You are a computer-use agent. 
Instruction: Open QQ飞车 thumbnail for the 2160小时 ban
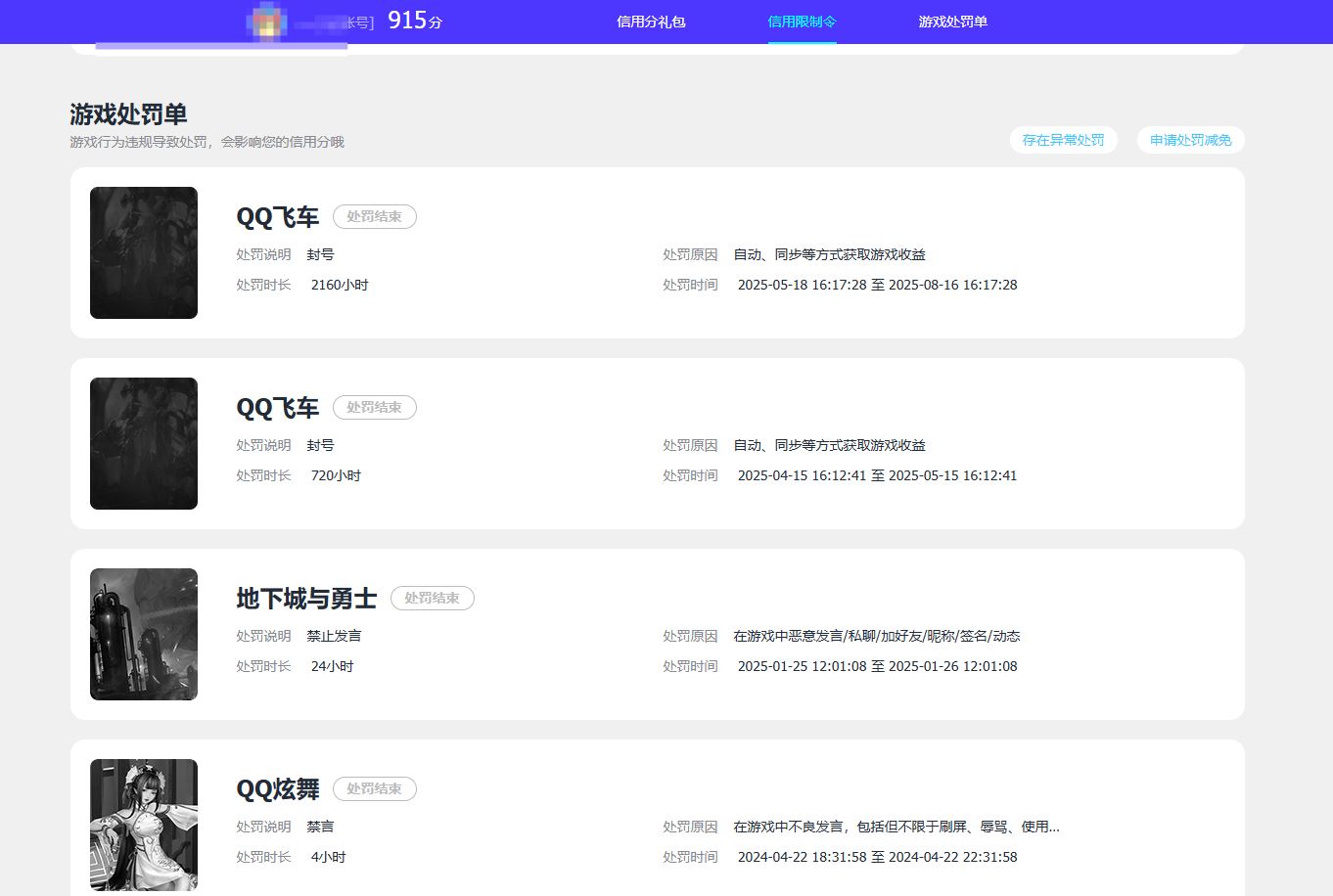(x=144, y=252)
